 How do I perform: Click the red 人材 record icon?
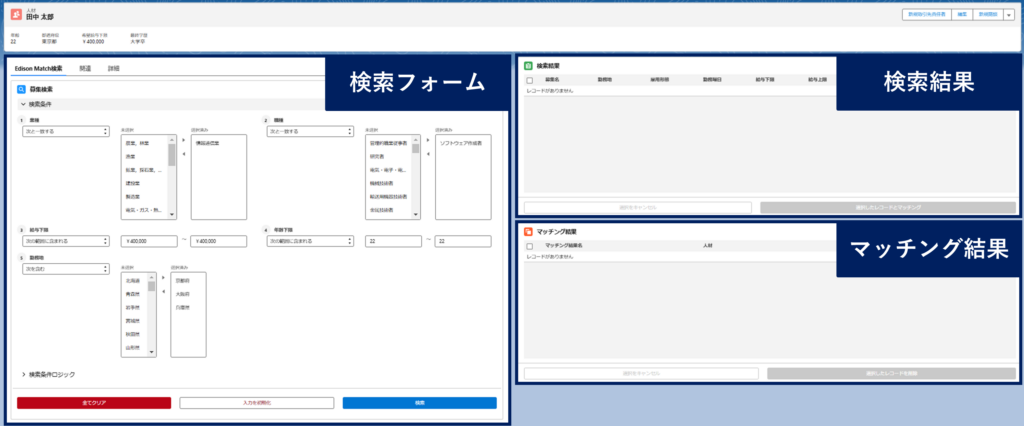pos(16,16)
